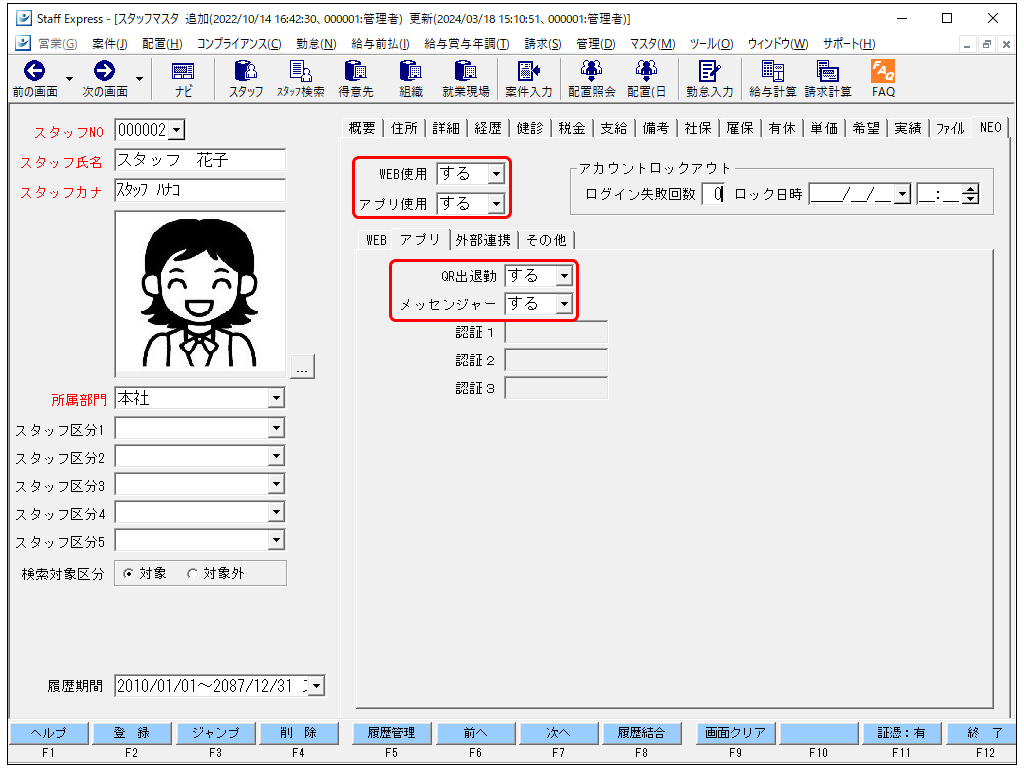Click the 認証１ input field

[x=556, y=332]
